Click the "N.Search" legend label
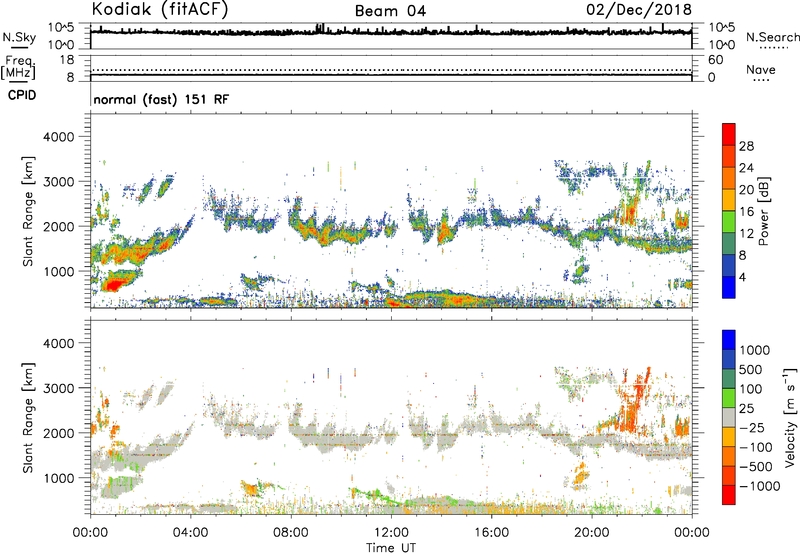The width and height of the screenshot is (800, 554). [772, 37]
